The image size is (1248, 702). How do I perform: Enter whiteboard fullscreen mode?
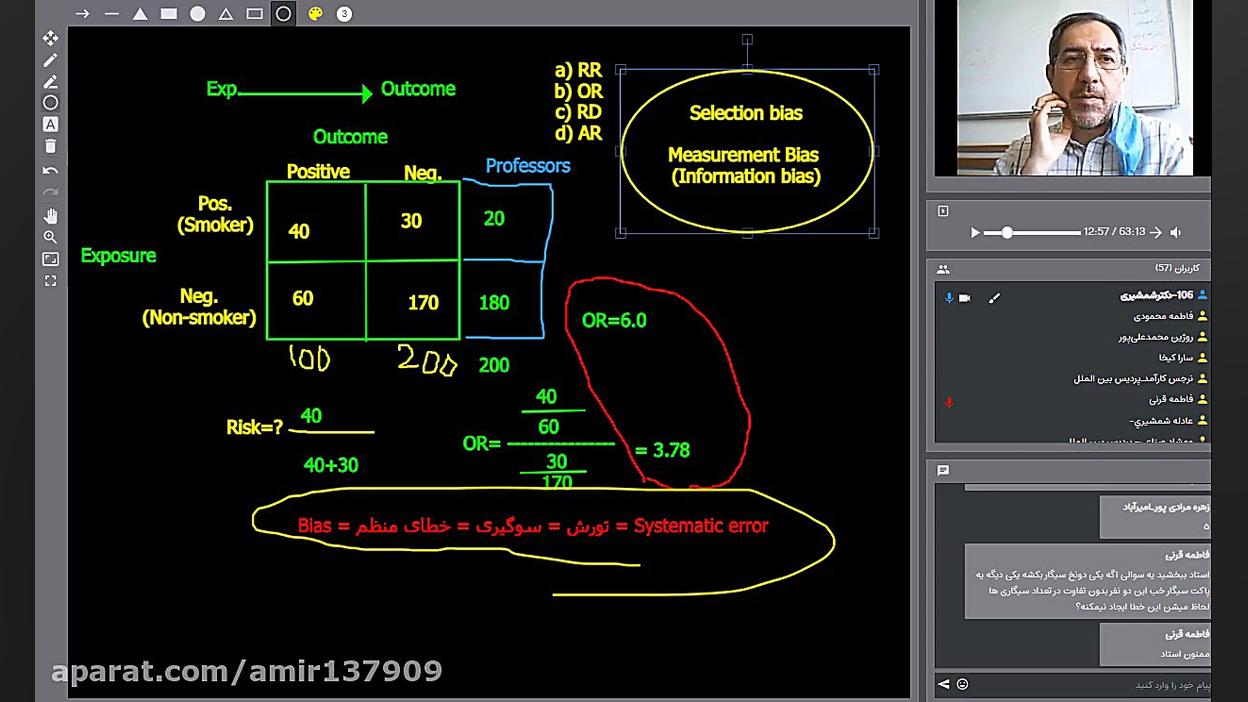tap(50, 281)
